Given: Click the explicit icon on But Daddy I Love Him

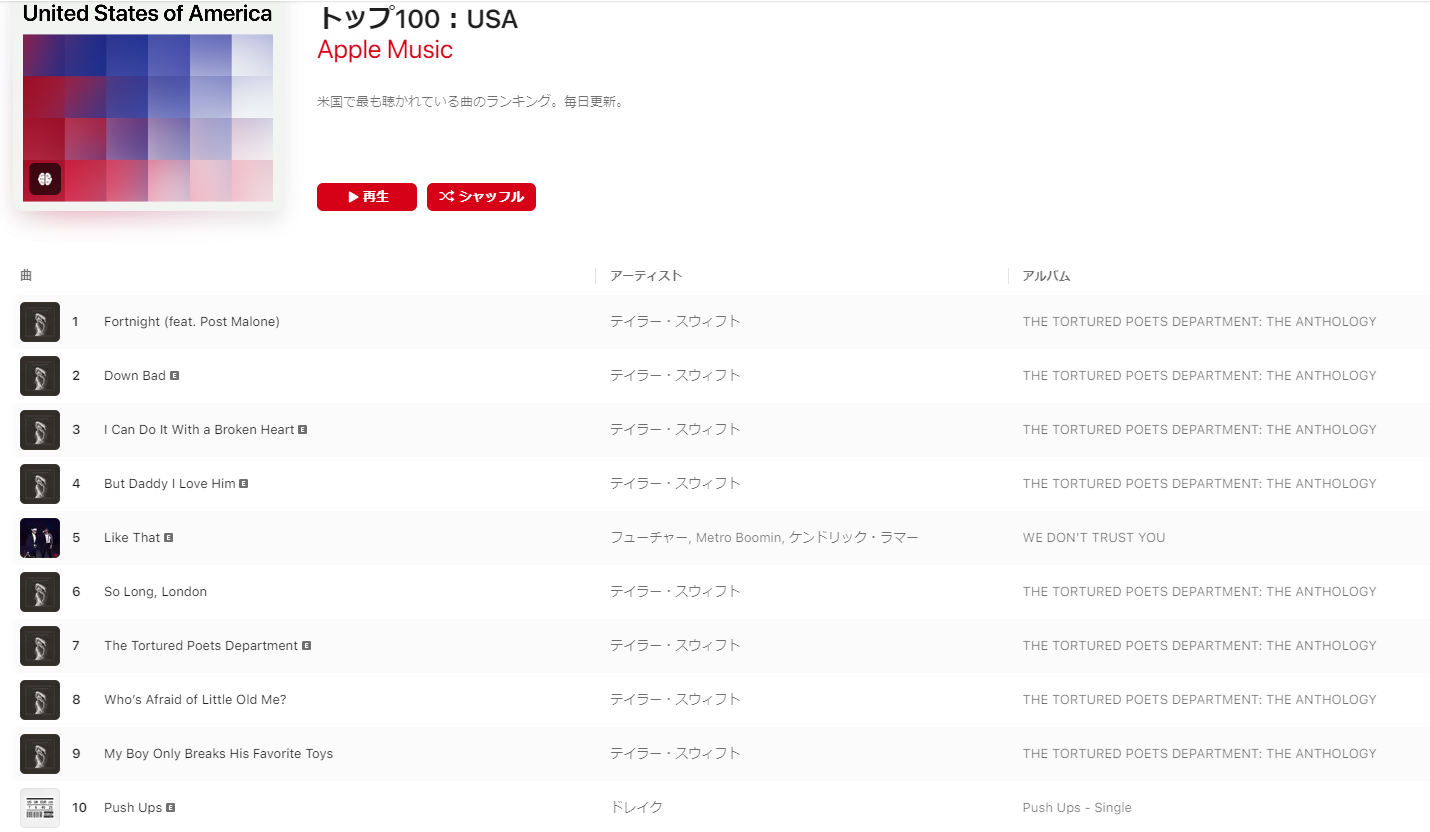Looking at the screenshot, I should click(x=244, y=483).
